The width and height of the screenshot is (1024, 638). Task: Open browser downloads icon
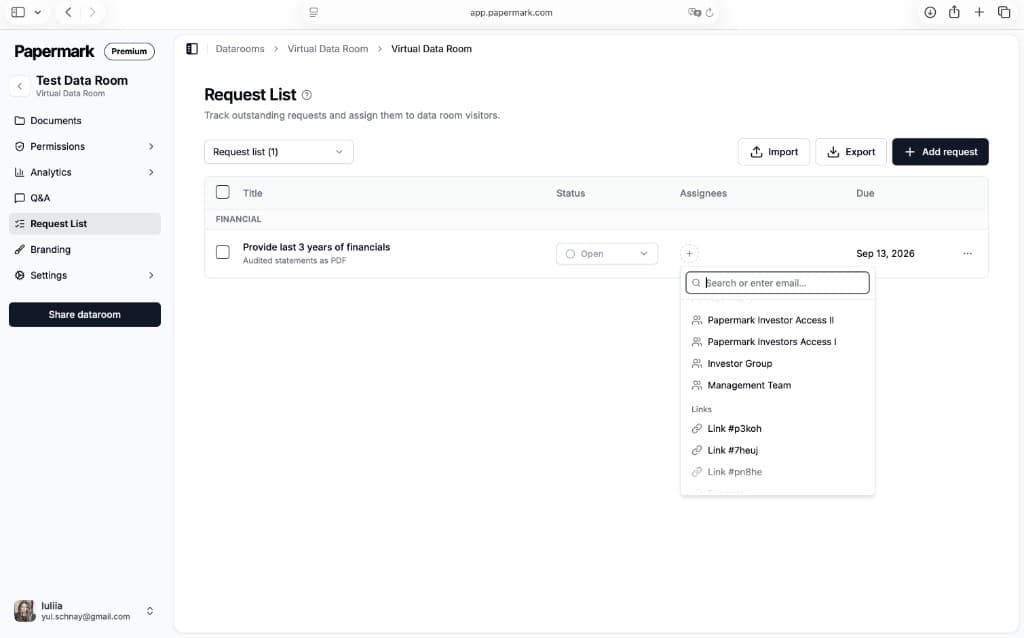pos(930,12)
